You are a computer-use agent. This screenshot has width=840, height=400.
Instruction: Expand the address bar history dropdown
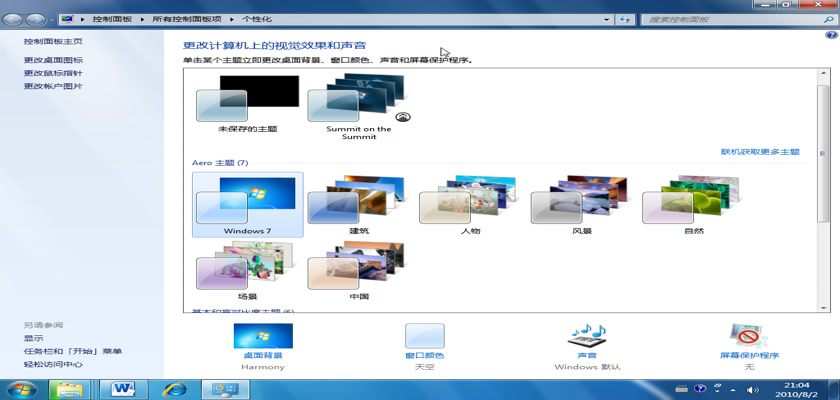click(x=606, y=19)
